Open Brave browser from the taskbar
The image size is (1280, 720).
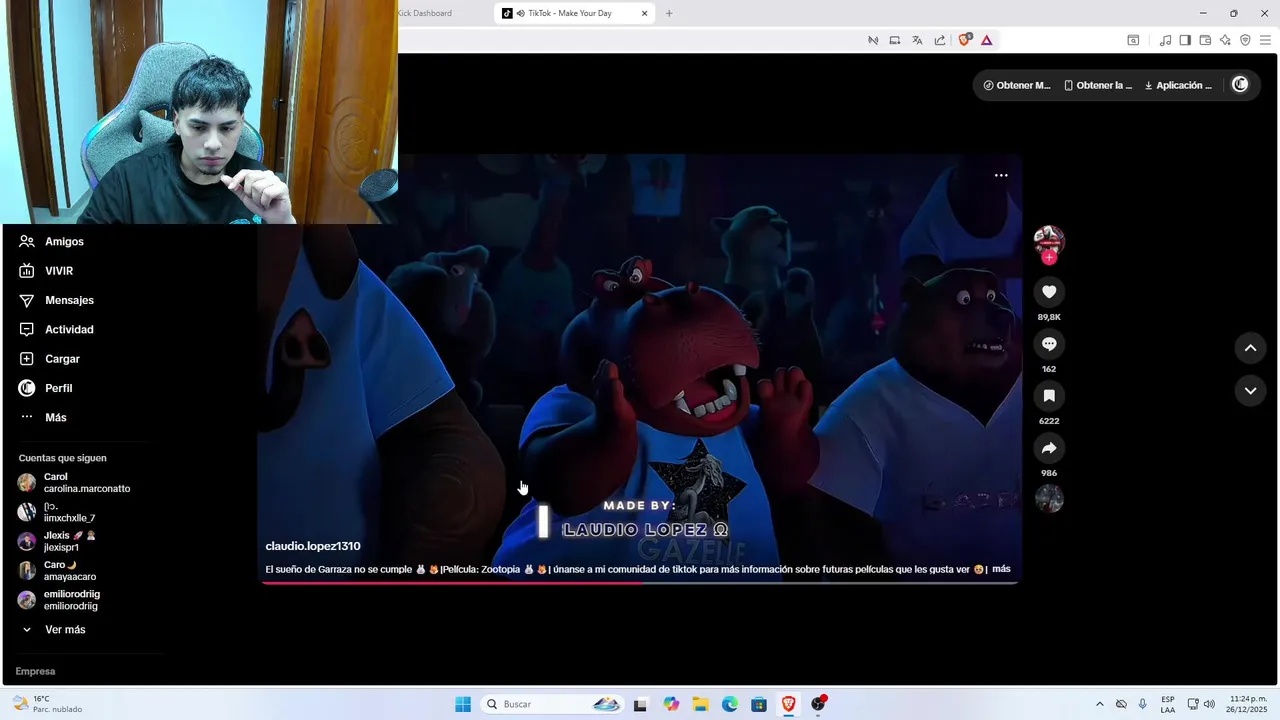point(789,704)
